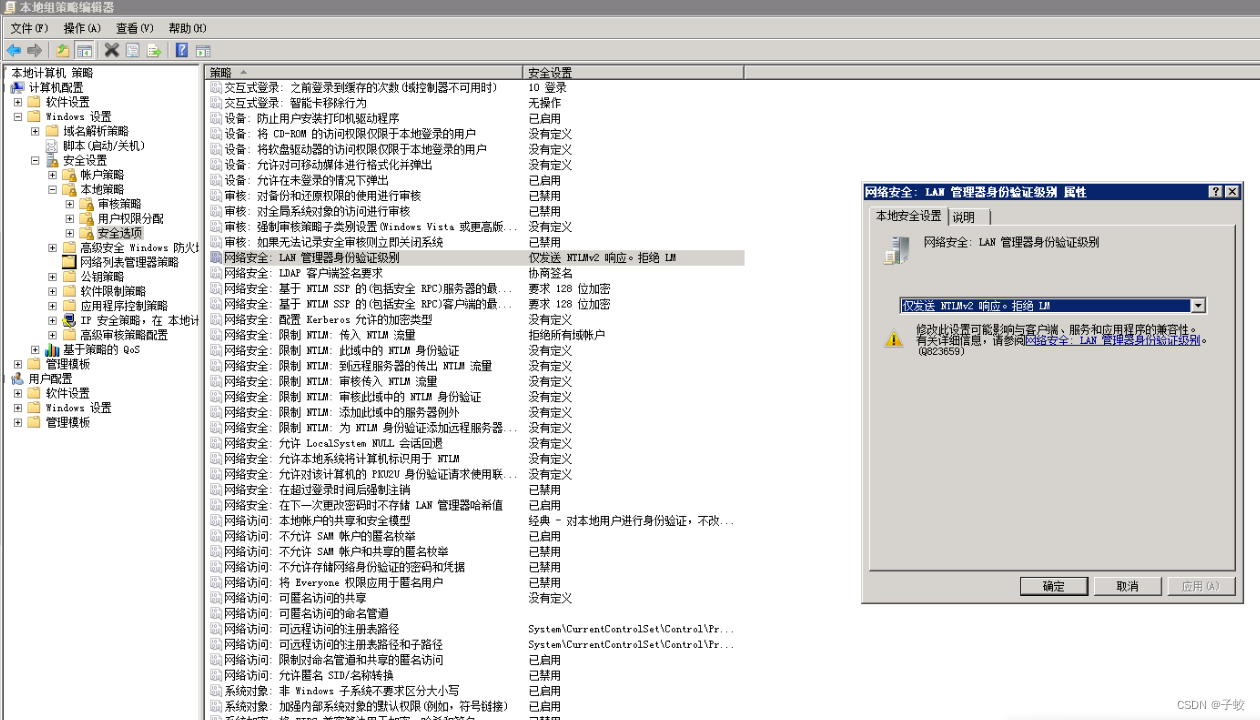Click the dialog title bar help question button
Screen dimensions: 1260x720
tap(1216, 191)
